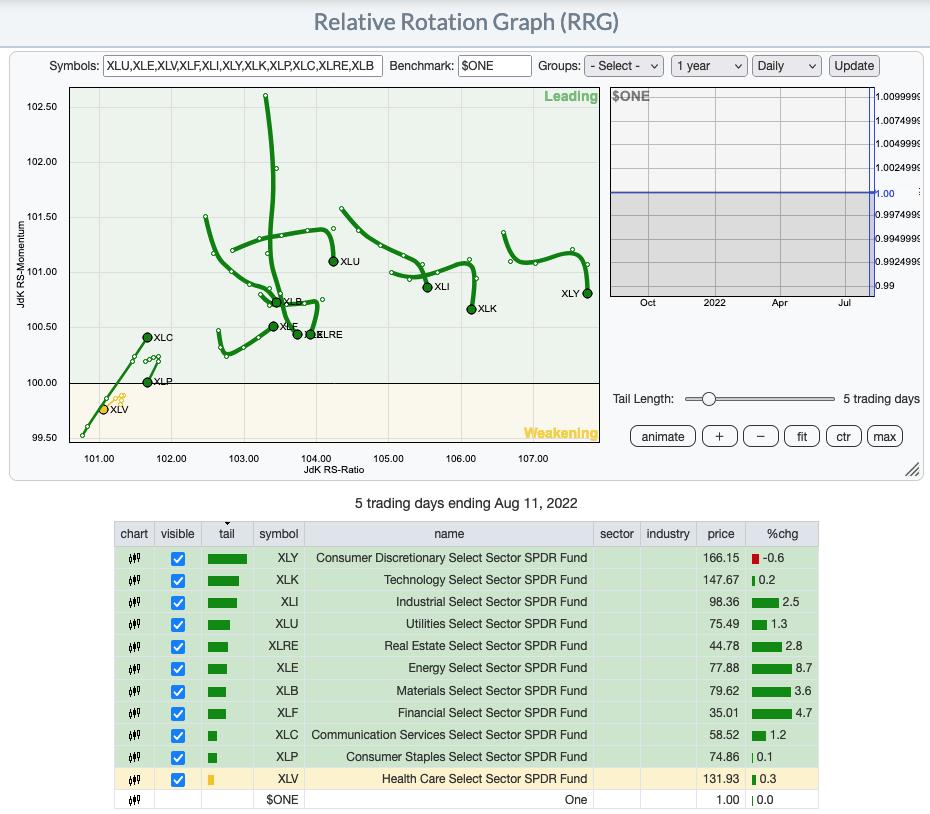The image size is (930, 814).
Task: Zoom out with the minus button
Action: 760,437
